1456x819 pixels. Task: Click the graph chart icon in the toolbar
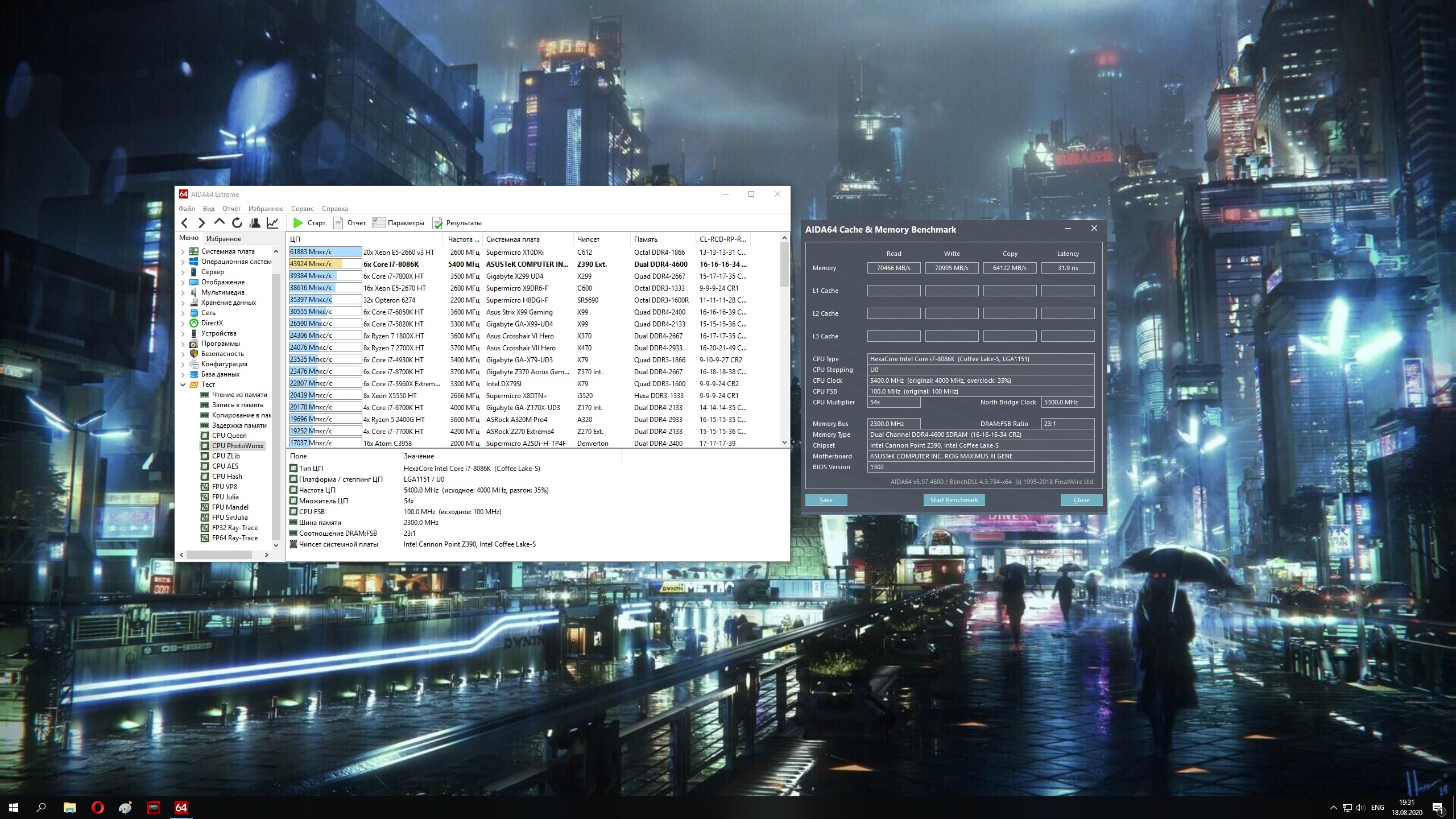click(x=272, y=223)
